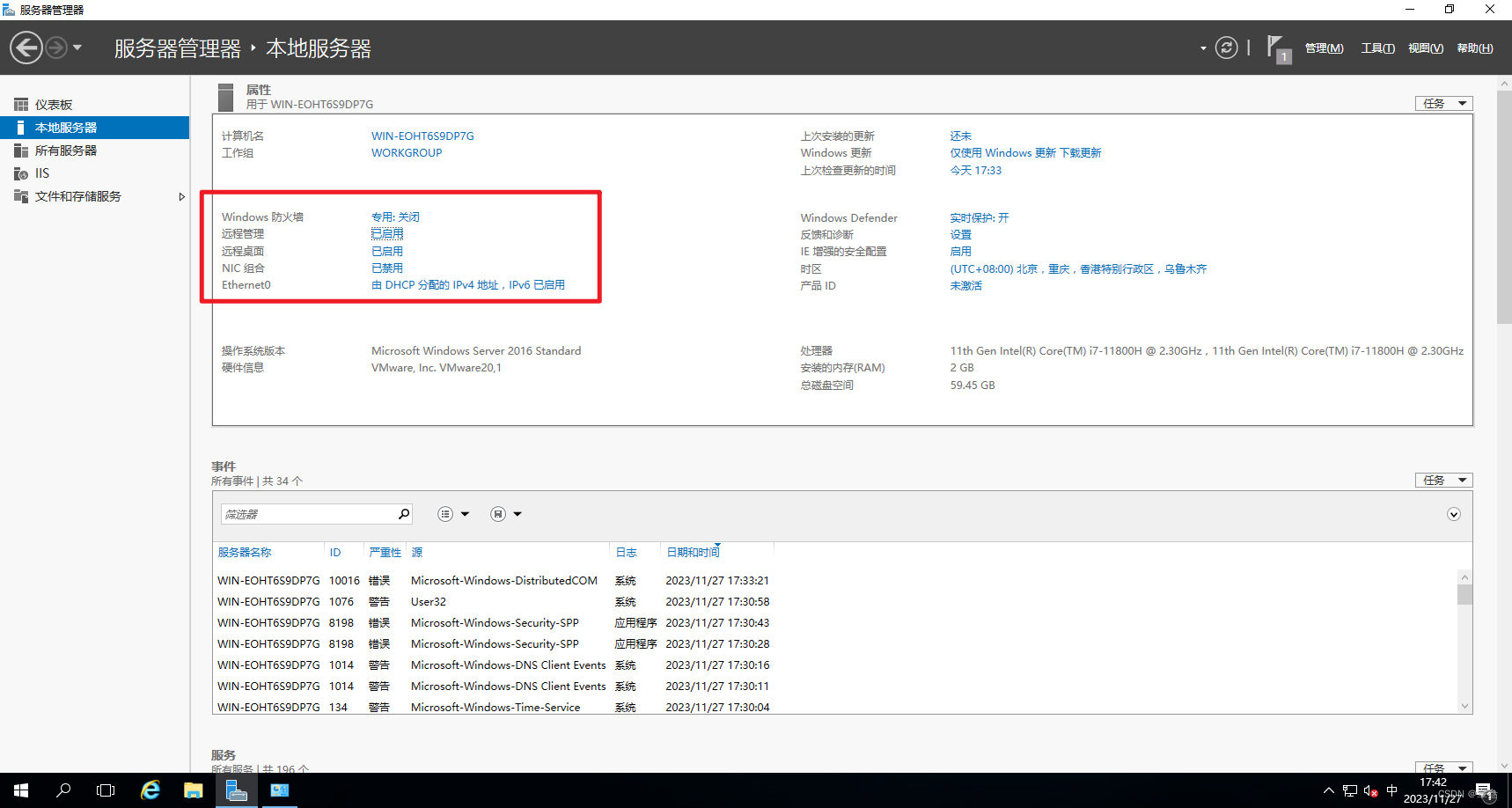Open the 属性 panel 任务 dropdown
Screen dimensions: 1512x808
coord(1443,104)
